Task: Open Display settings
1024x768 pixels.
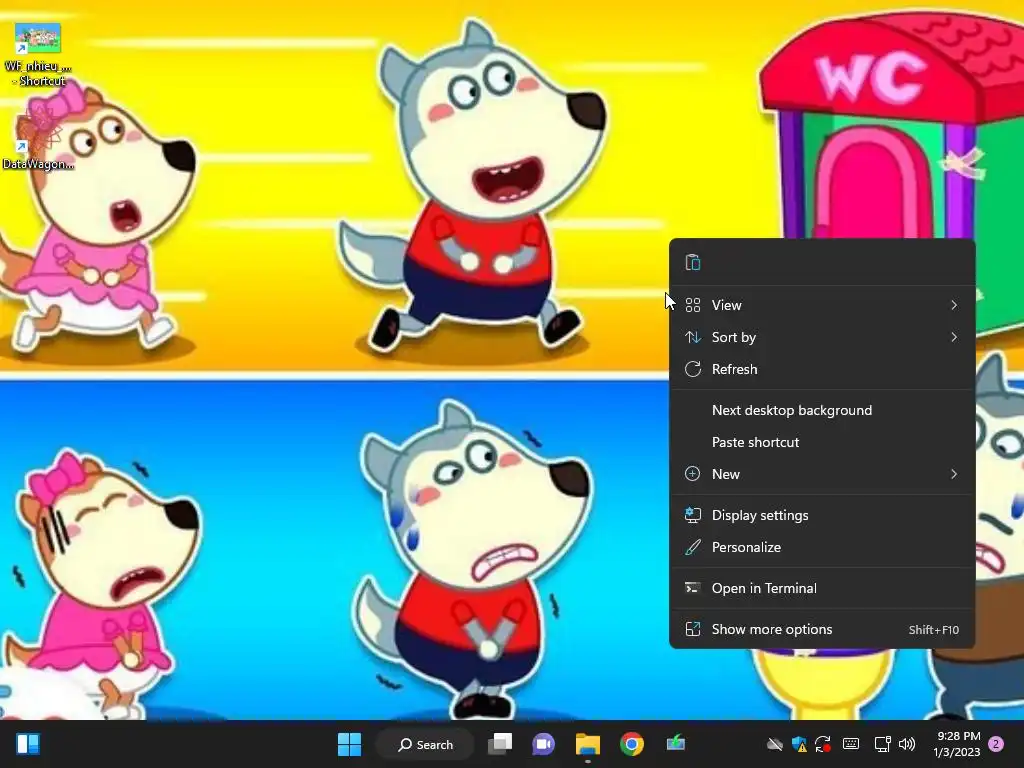Action: point(822,515)
